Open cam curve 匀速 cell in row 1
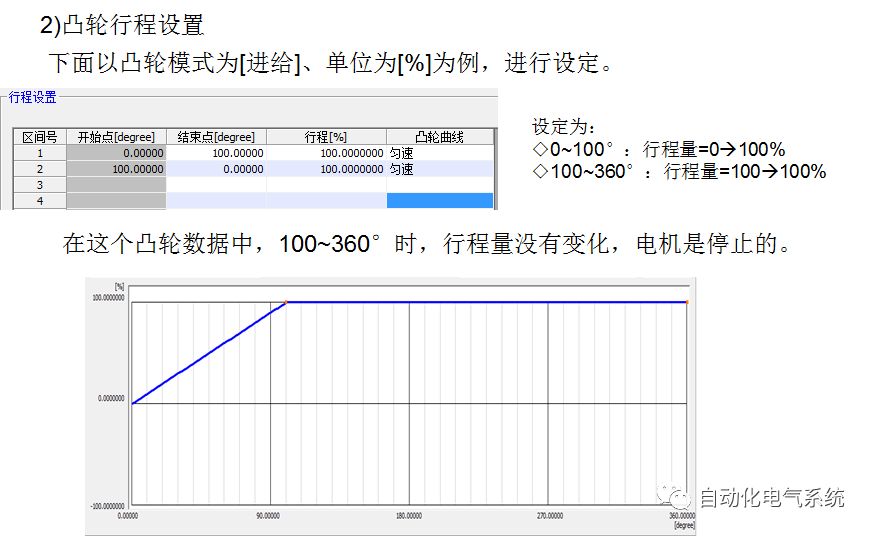Viewport: 873px width, 536px height. tap(439, 153)
